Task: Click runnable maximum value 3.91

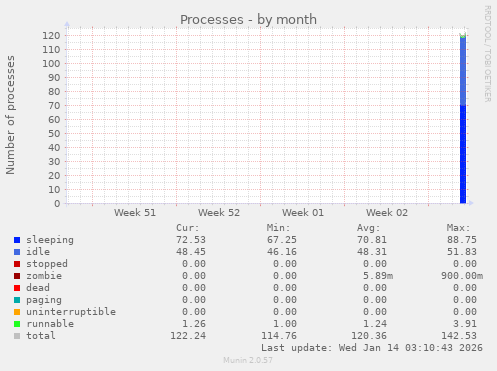Action: click(x=465, y=324)
